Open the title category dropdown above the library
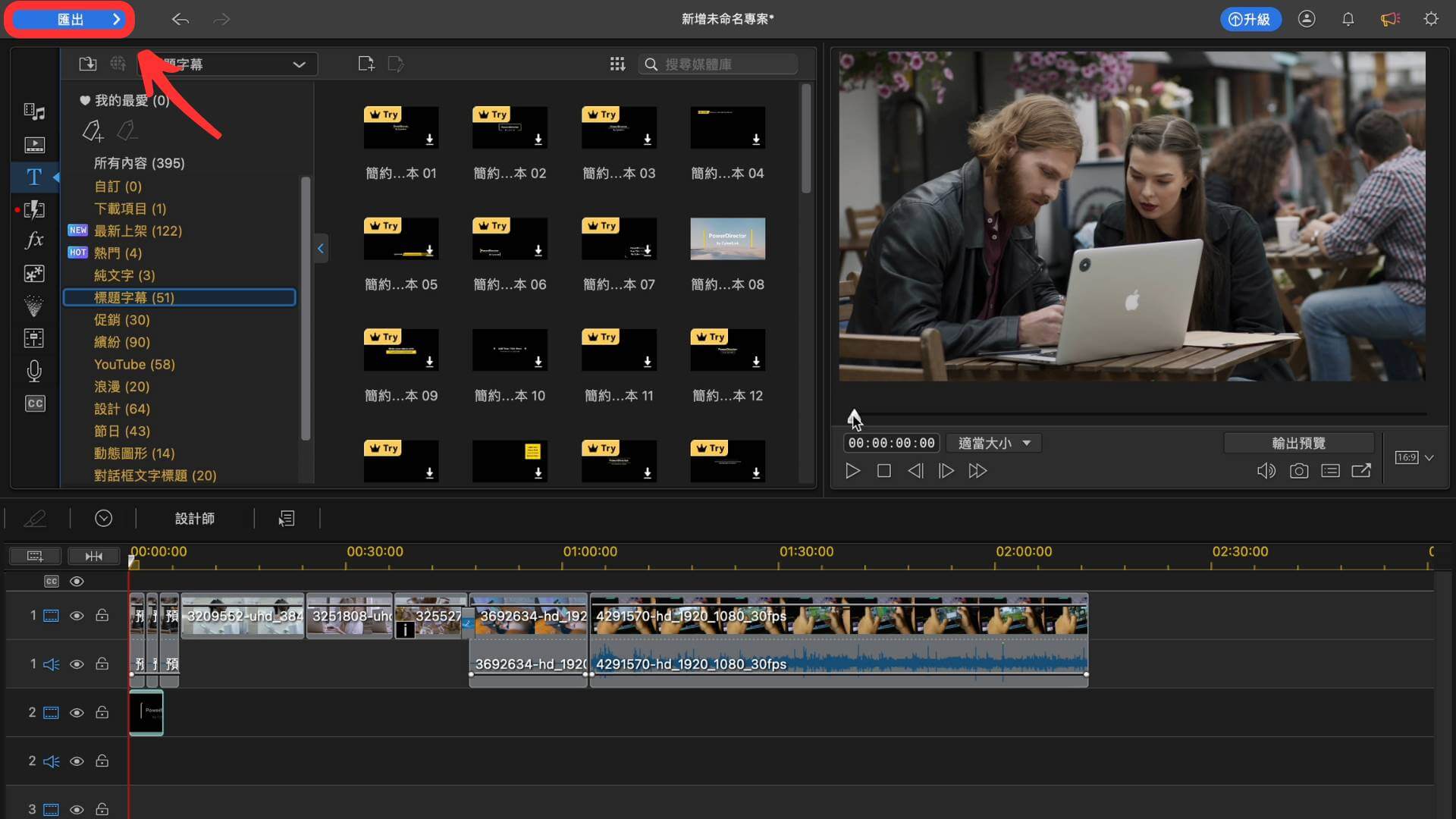 point(227,64)
